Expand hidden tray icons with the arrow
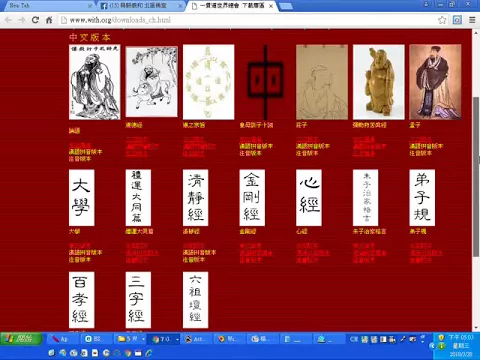480x360 pixels. click(x=432, y=346)
